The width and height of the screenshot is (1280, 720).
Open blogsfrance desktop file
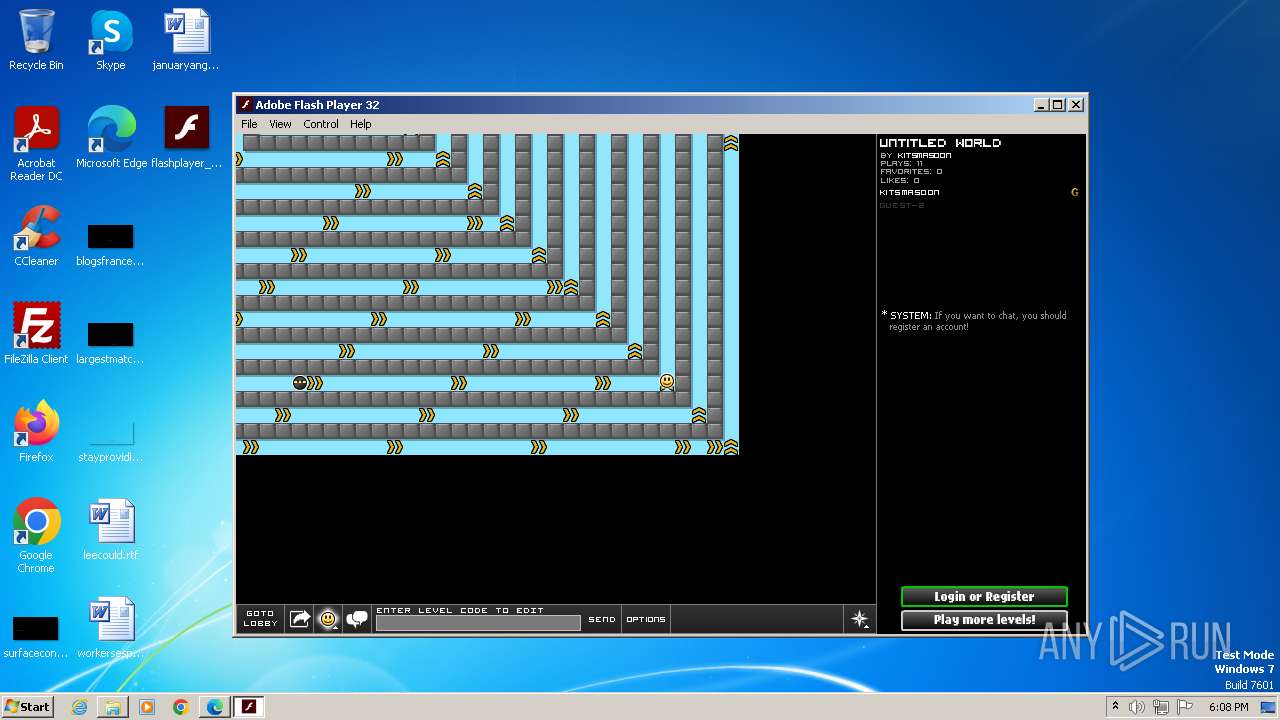(110, 245)
